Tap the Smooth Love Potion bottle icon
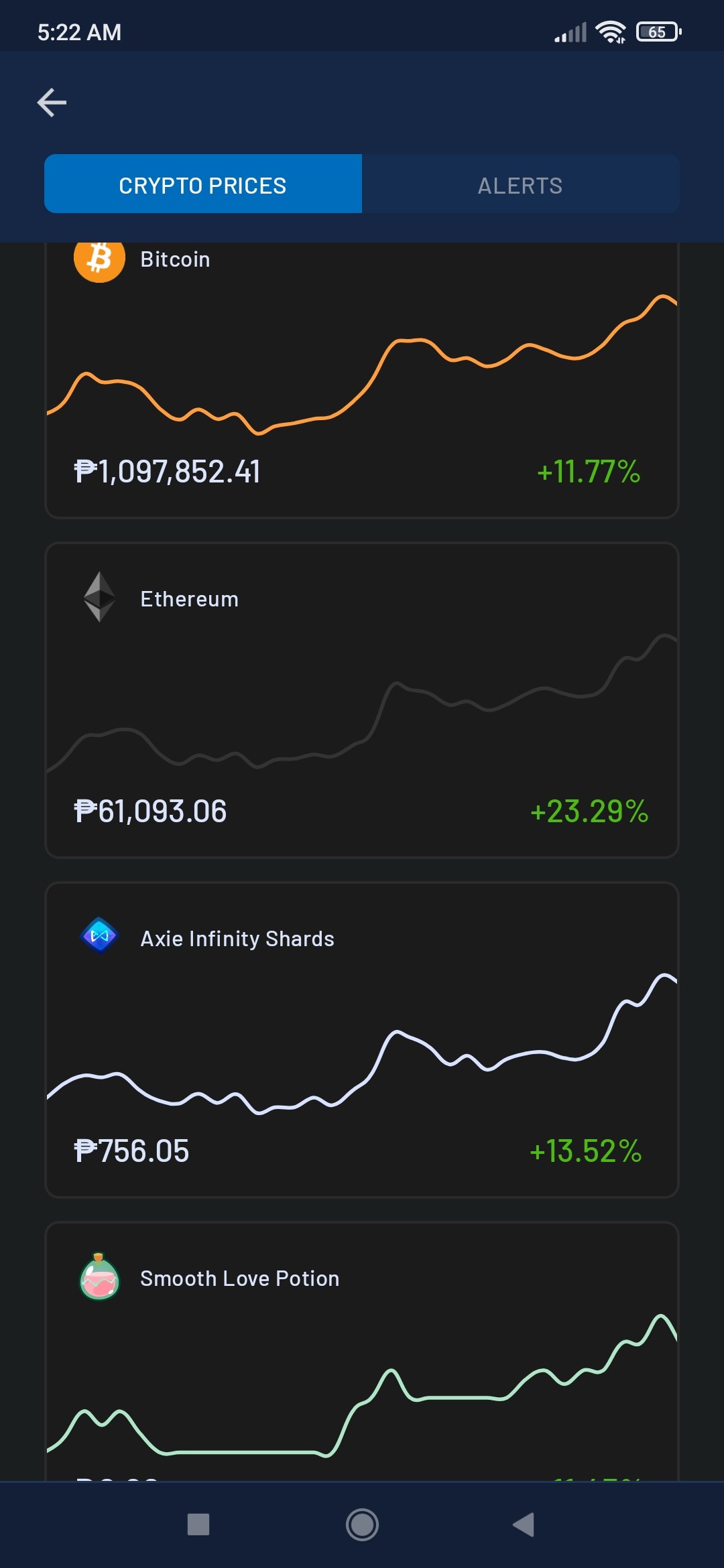724x1568 pixels. pos(99,1276)
